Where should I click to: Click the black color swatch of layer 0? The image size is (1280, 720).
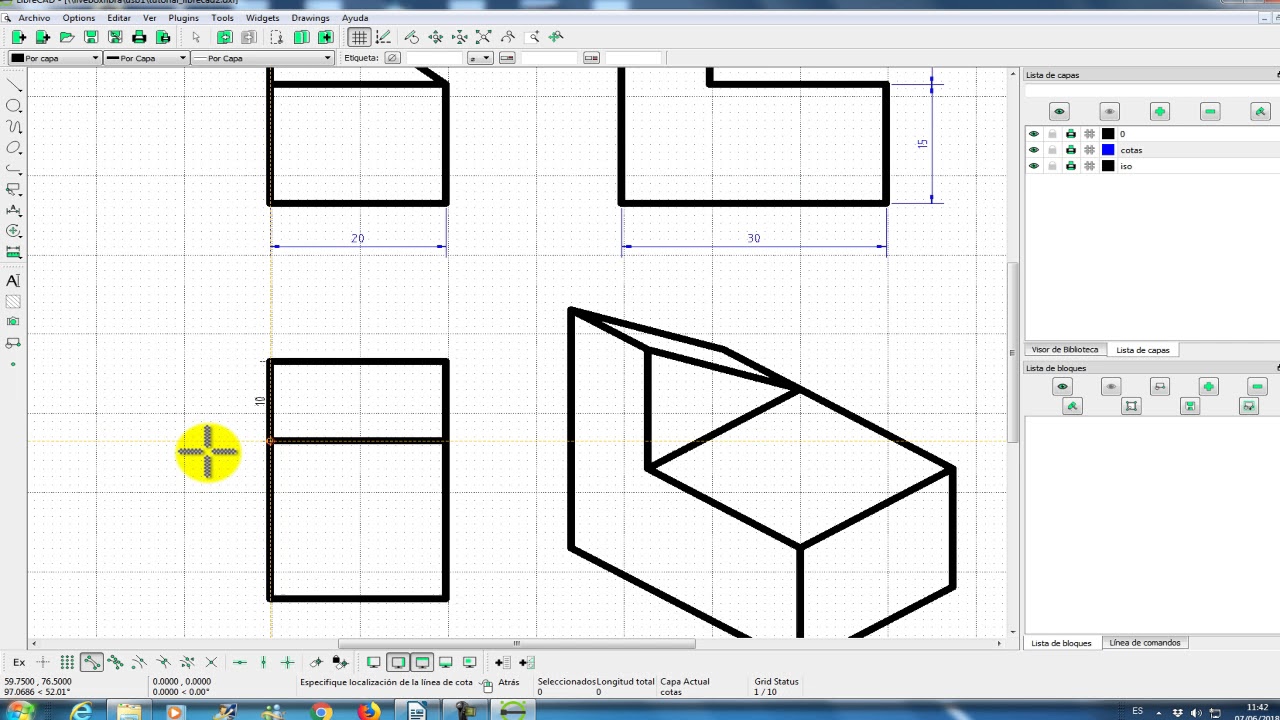point(1108,134)
